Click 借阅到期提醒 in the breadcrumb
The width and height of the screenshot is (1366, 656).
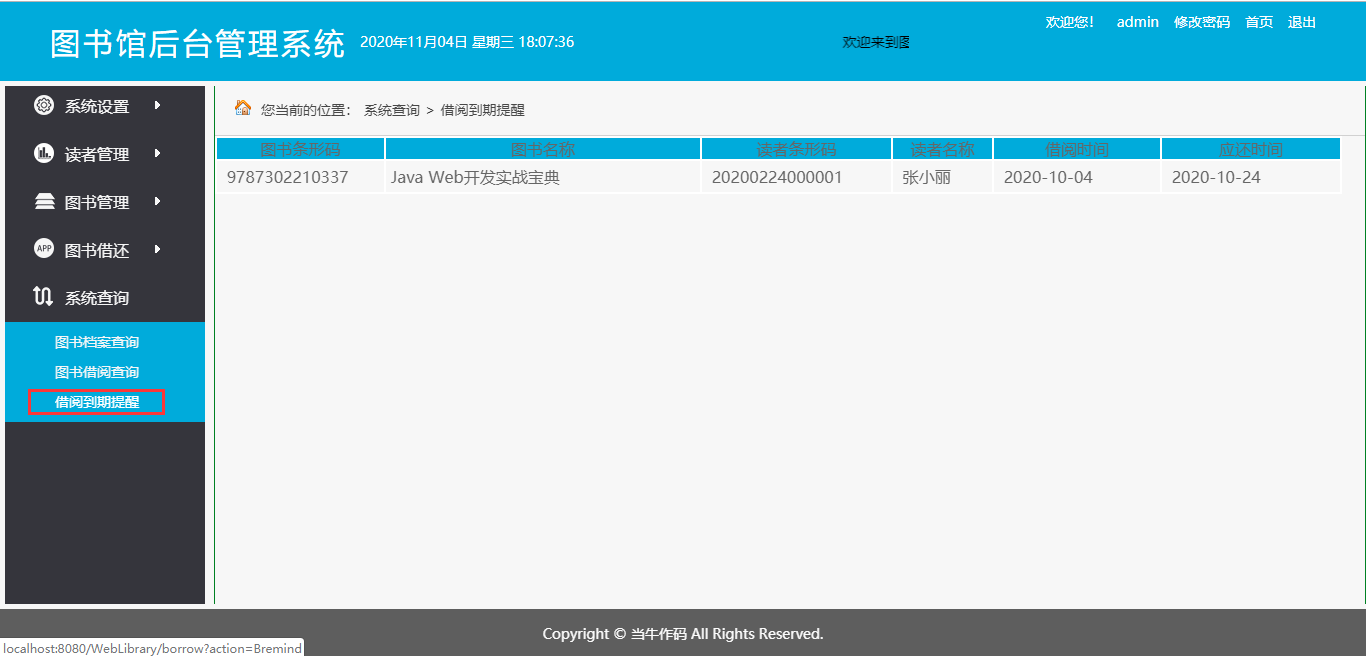483,110
